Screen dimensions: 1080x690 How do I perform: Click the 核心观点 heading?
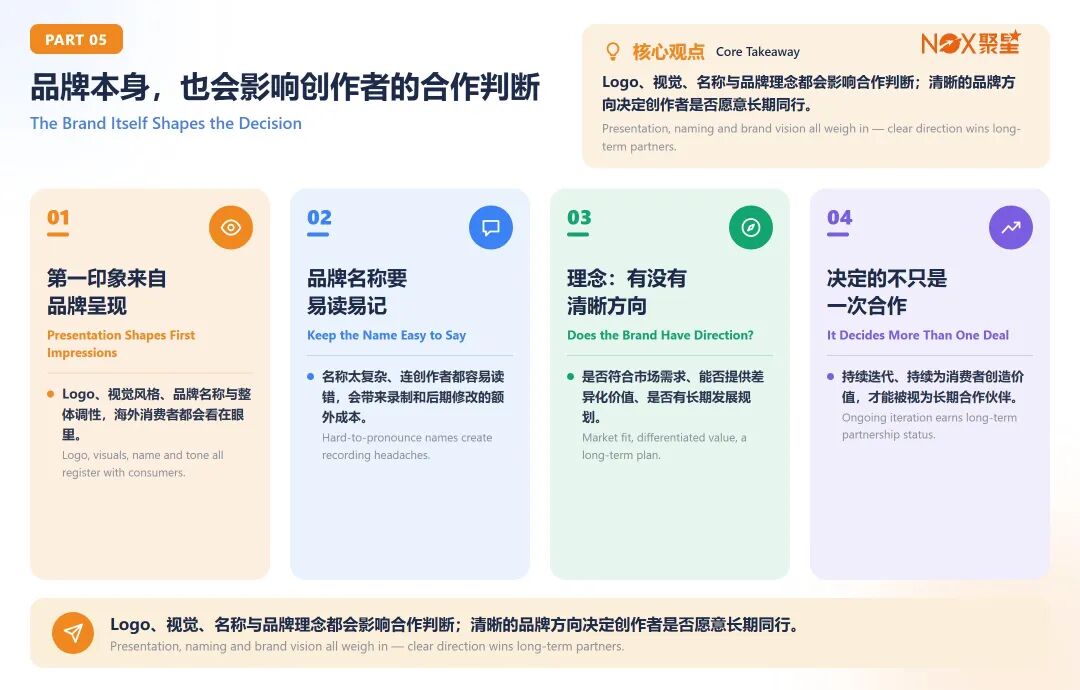tap(668, 52)
